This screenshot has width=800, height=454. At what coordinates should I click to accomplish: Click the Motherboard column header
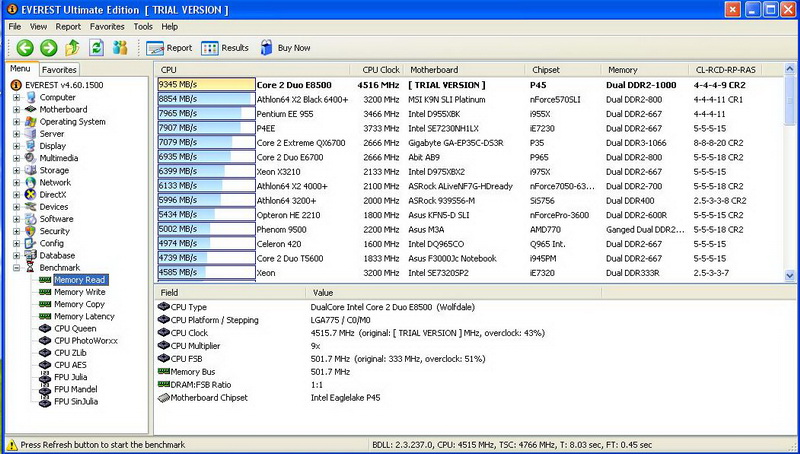click(464, 70)
